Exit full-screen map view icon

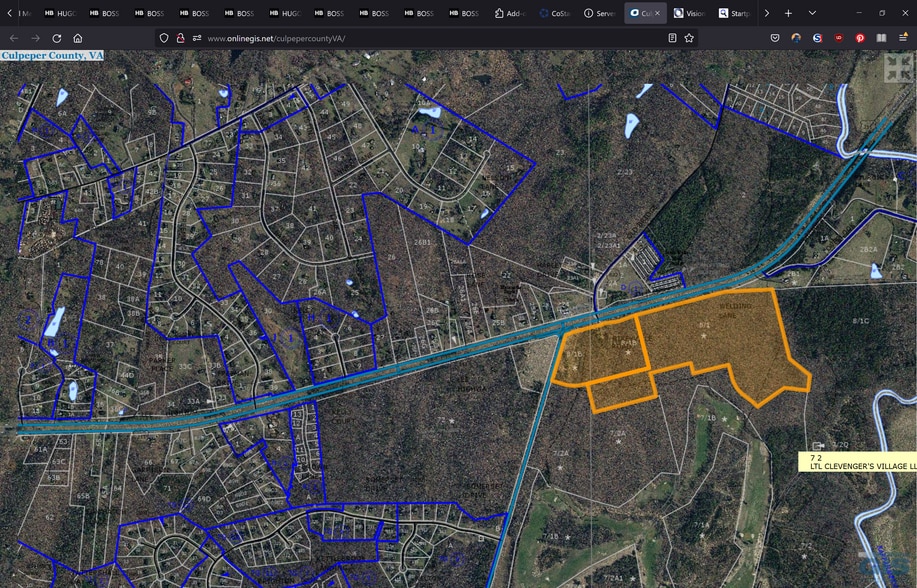(898, 68)
